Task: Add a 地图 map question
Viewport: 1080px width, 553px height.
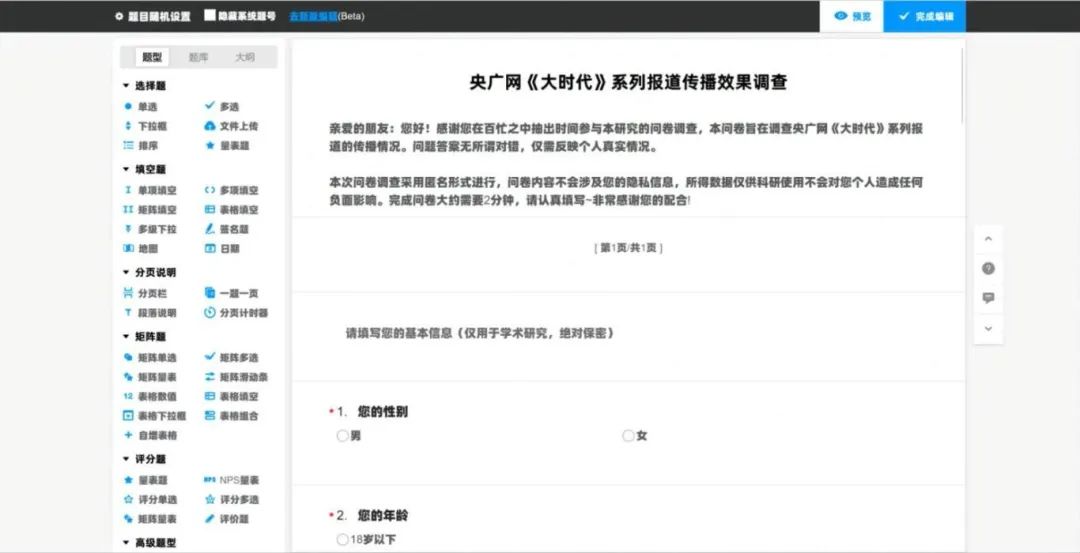Action: coord(146,248)
